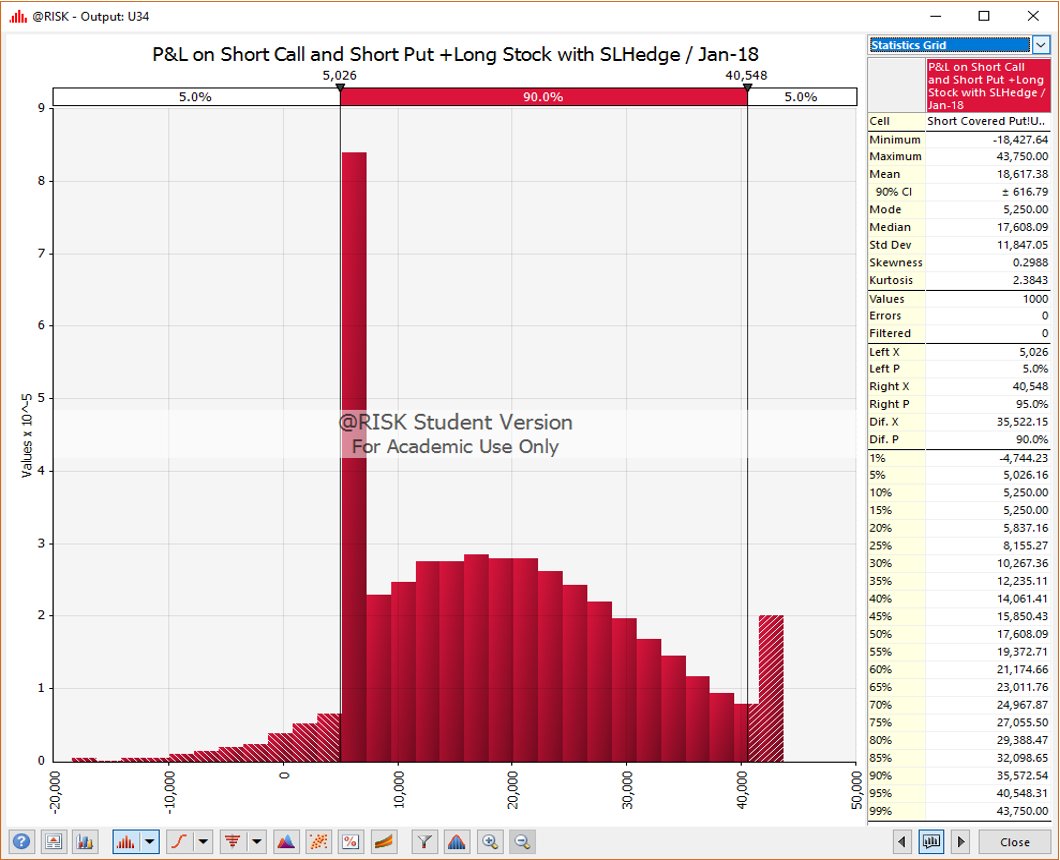Screen dimensions: 1060x860
Task: Click the Dif. X value 35,522.15
Action: point(1022,422)
